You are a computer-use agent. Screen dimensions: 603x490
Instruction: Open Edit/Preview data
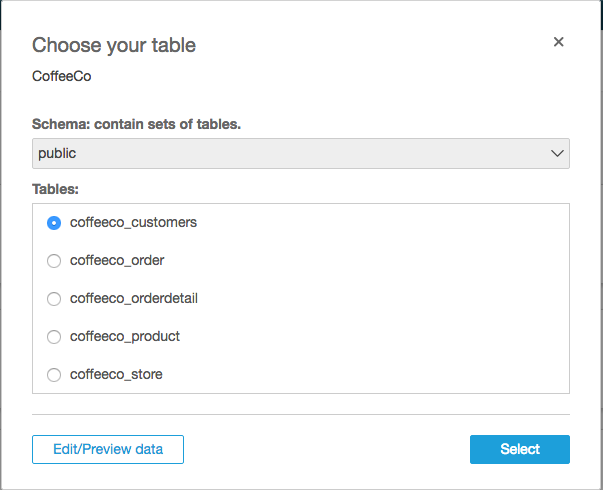[108, 449]
